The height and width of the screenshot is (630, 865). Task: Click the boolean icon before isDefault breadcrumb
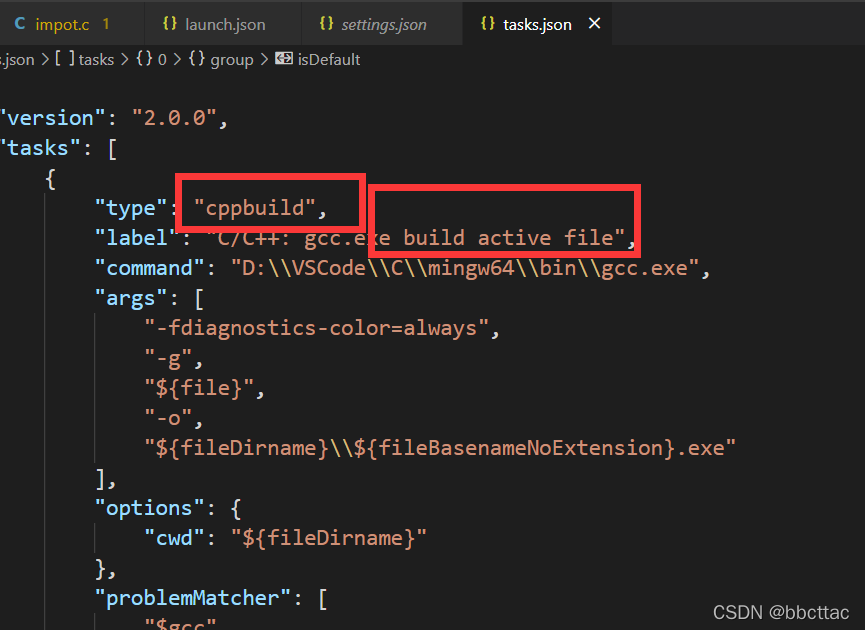pyautogui.click(x=284, y=58)
